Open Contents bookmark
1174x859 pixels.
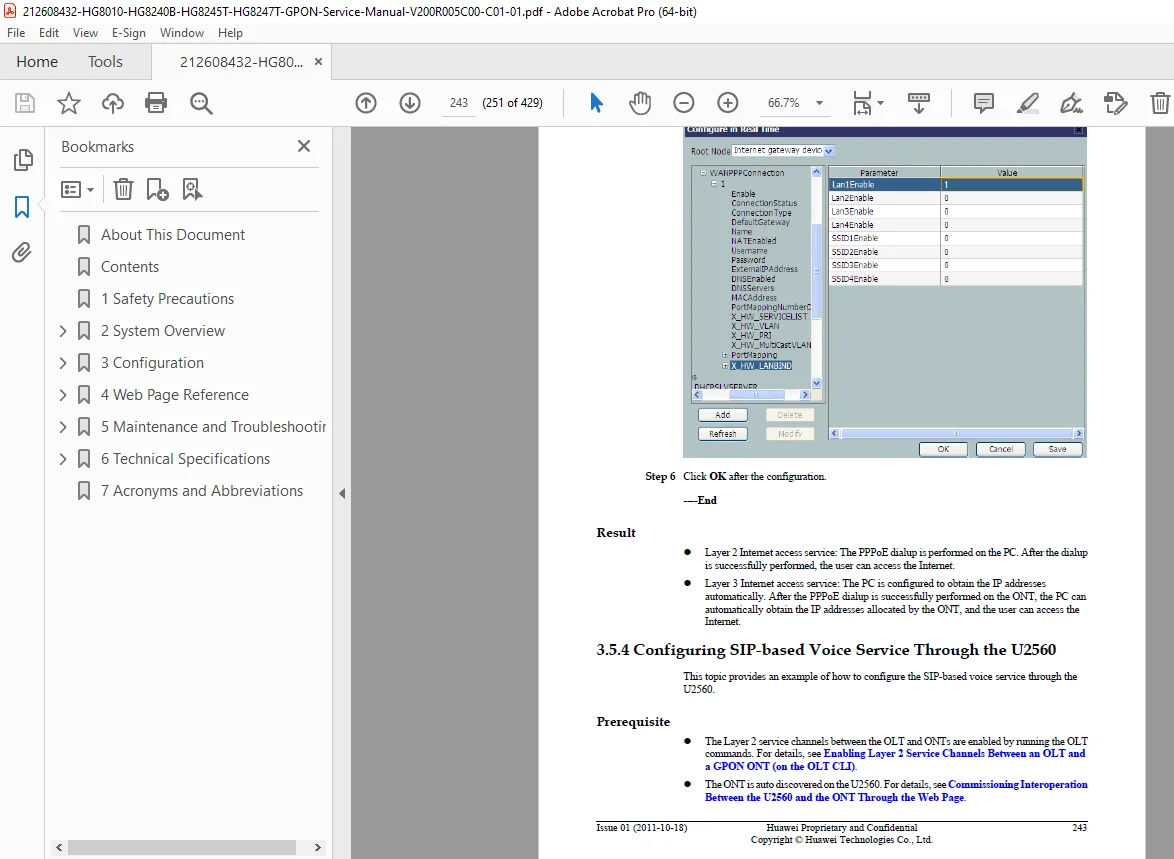[130, 267]
